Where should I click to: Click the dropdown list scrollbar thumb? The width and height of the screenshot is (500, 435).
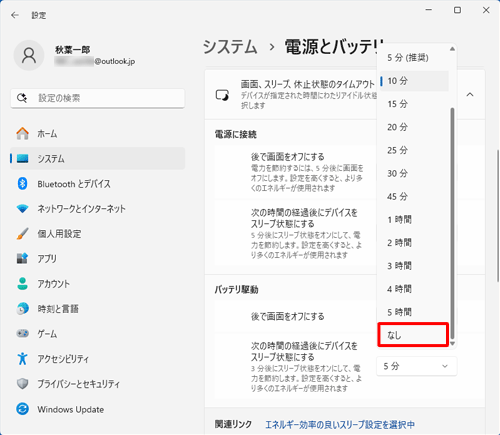tap(452, 223)
